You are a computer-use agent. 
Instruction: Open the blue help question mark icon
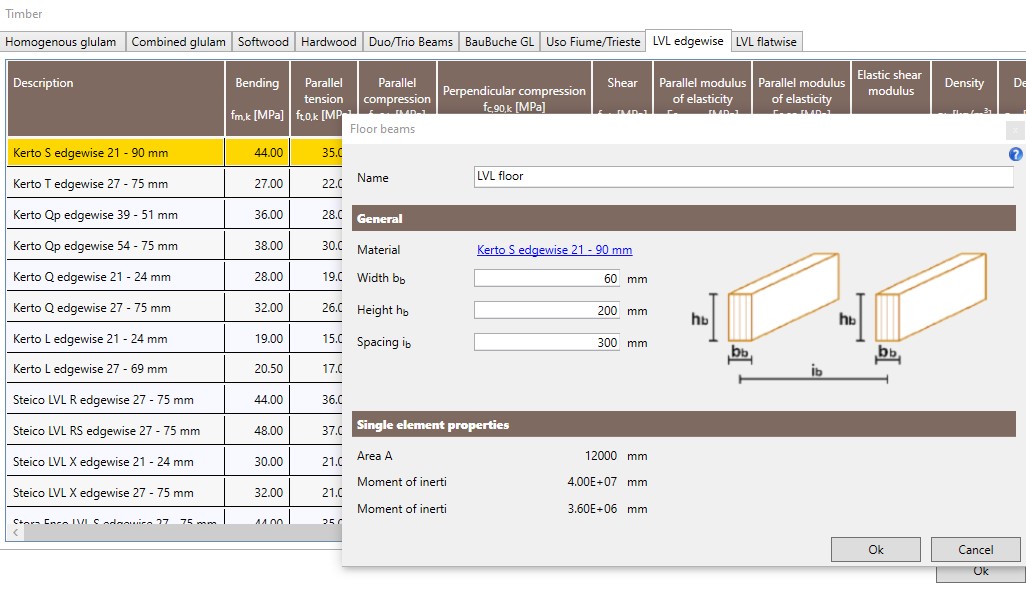(x=1015, y=154)
